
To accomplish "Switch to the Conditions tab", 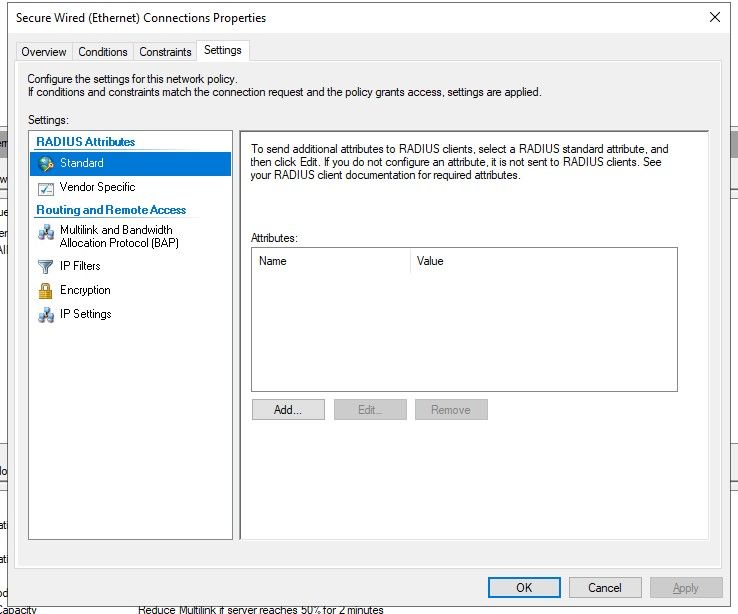I will [103, 52].
